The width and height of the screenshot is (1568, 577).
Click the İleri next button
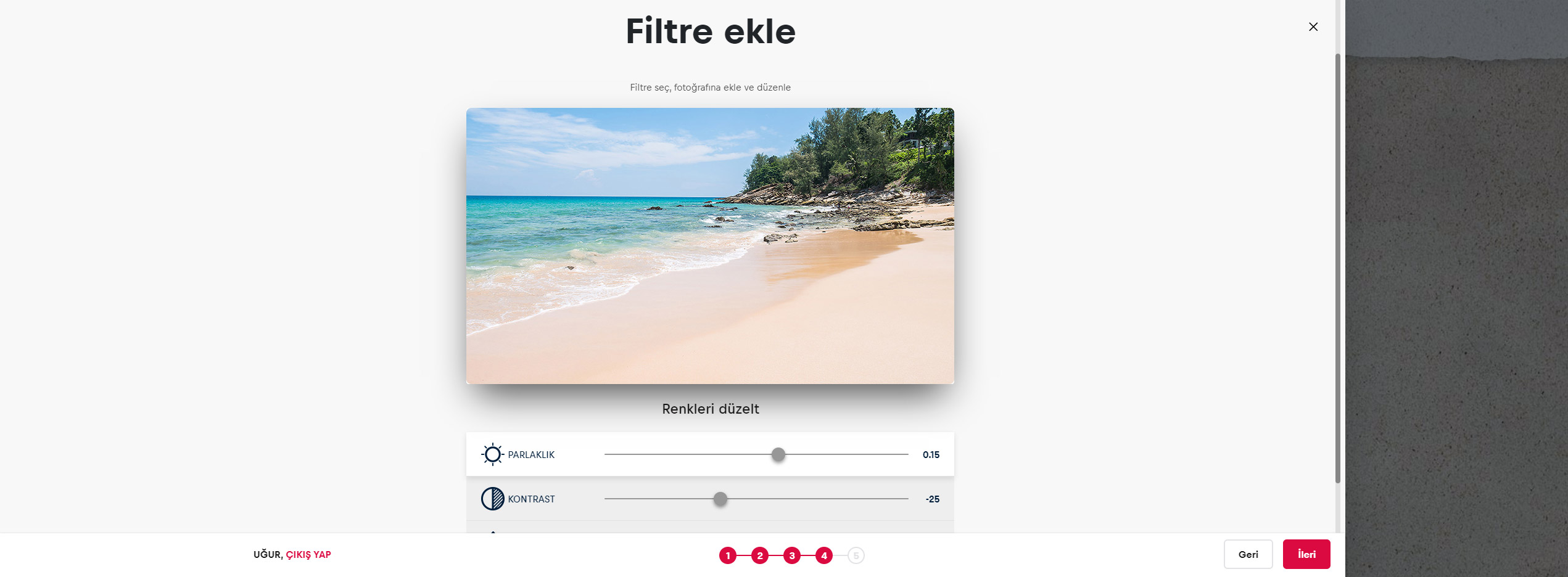pyautogui.click(x=1306, y=554)
